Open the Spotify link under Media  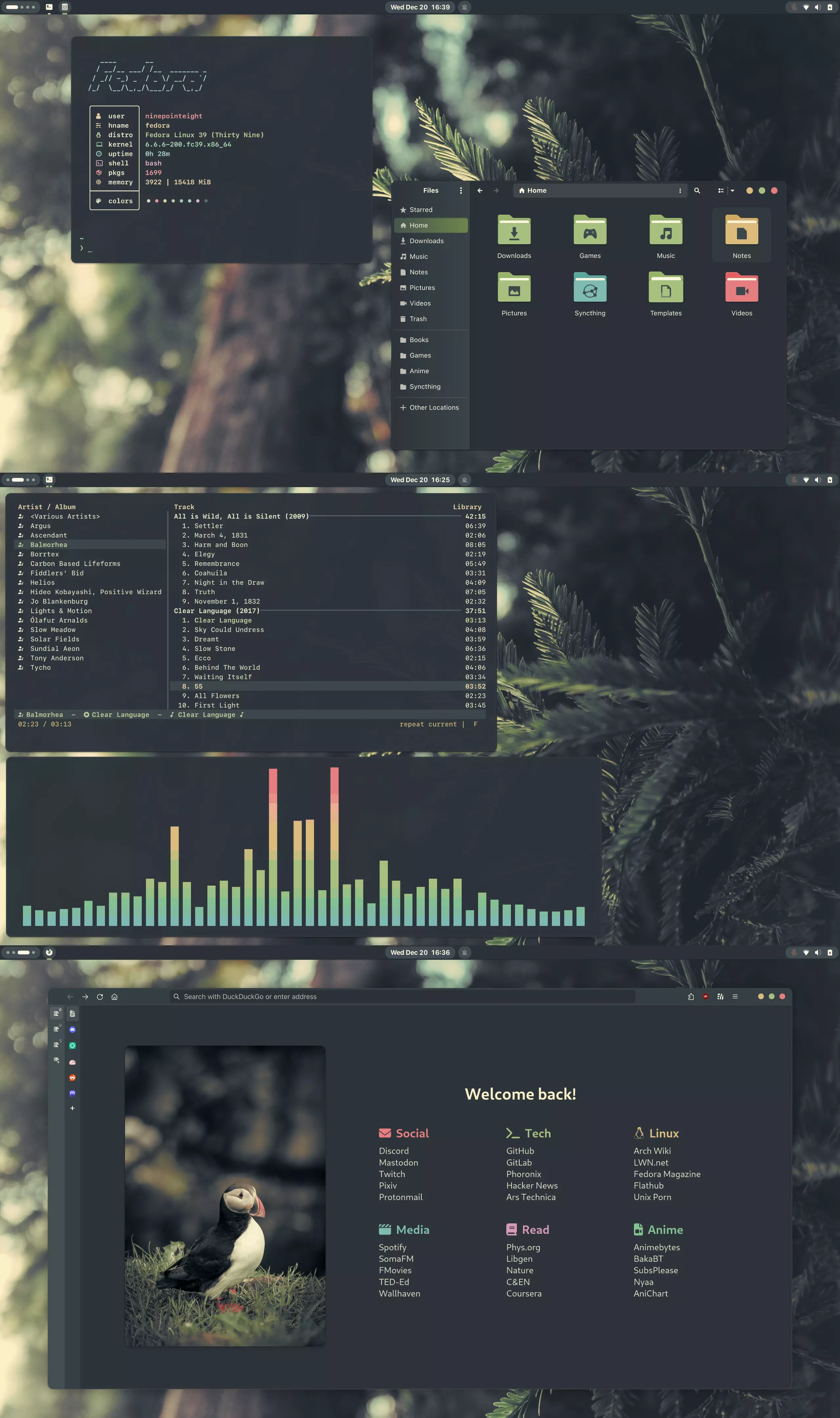(393, 1248)
